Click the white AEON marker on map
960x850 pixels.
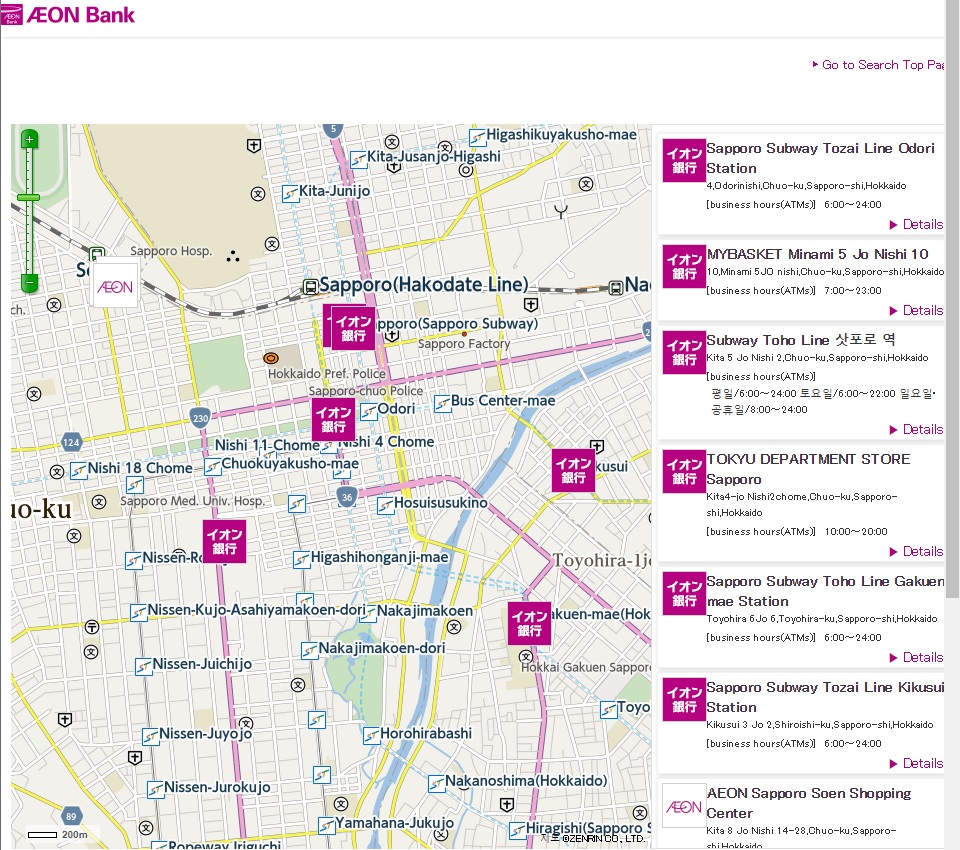pos(115,286)
